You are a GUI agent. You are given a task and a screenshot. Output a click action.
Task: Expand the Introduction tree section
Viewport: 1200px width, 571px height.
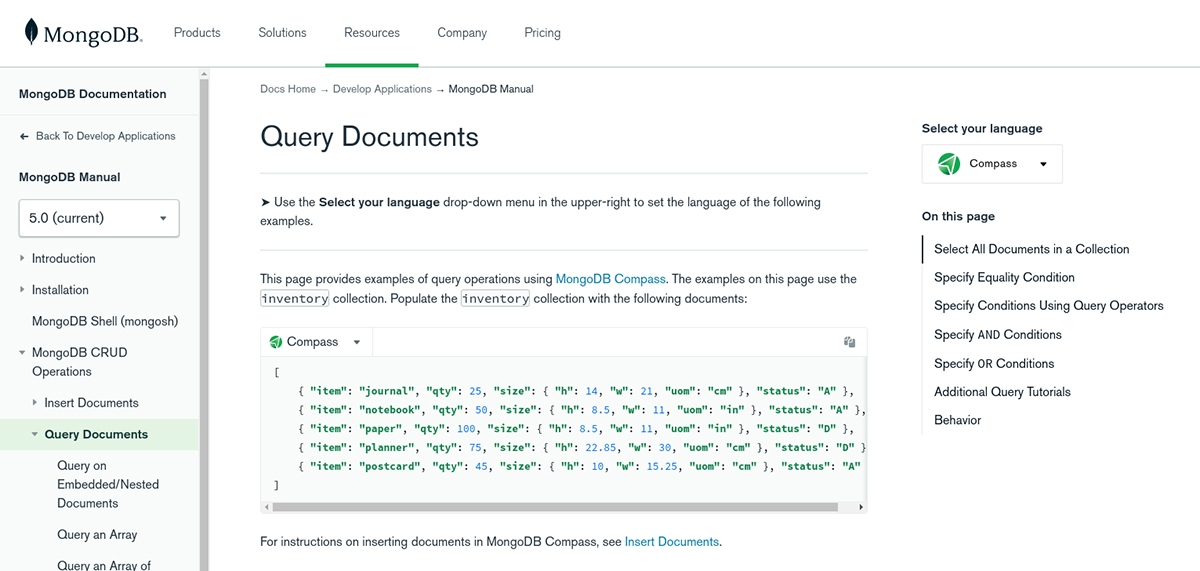point(23,258)
